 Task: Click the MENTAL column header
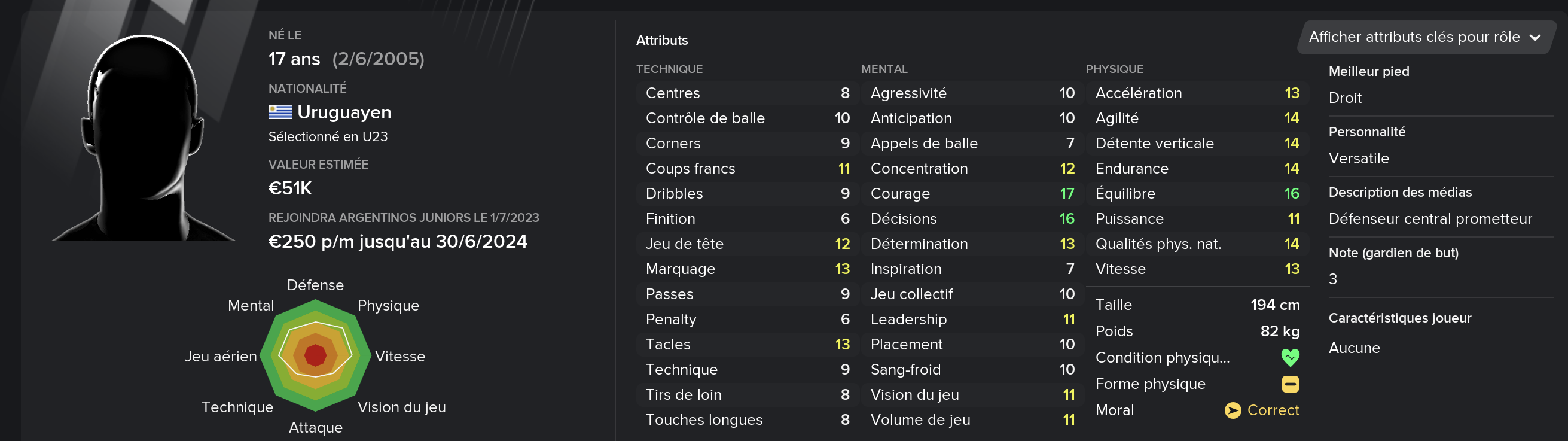point(884,69)
